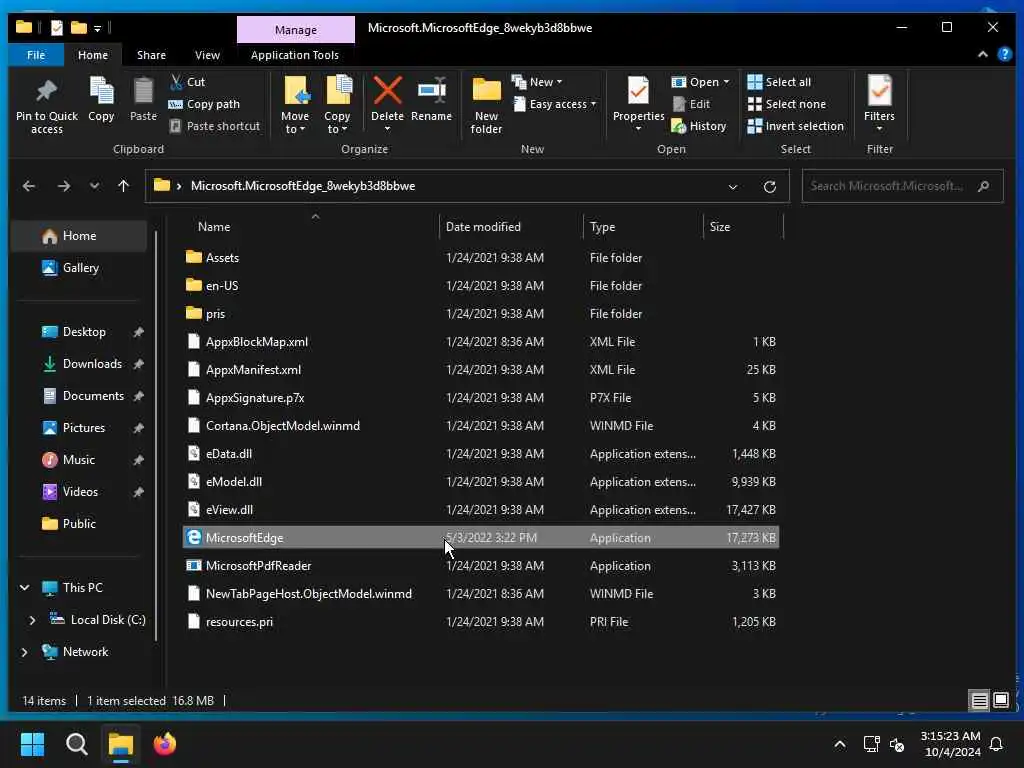Collapse the ribbon with the chevron

982,55
